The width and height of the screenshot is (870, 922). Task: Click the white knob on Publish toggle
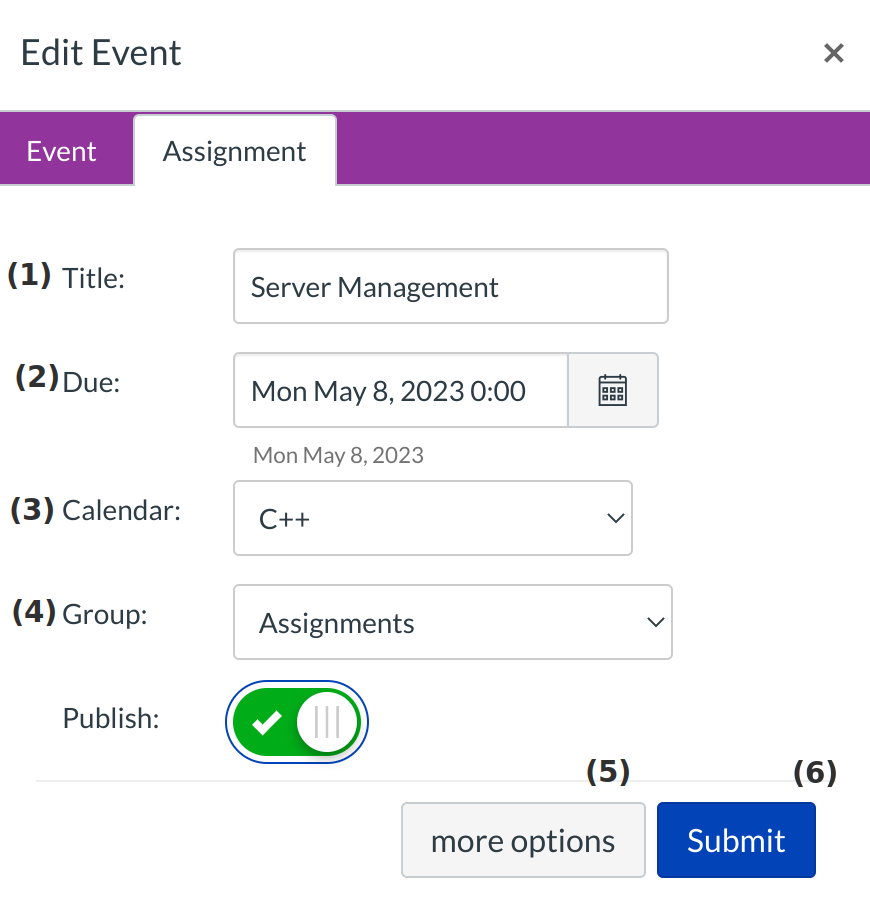(x=327, y=722)
